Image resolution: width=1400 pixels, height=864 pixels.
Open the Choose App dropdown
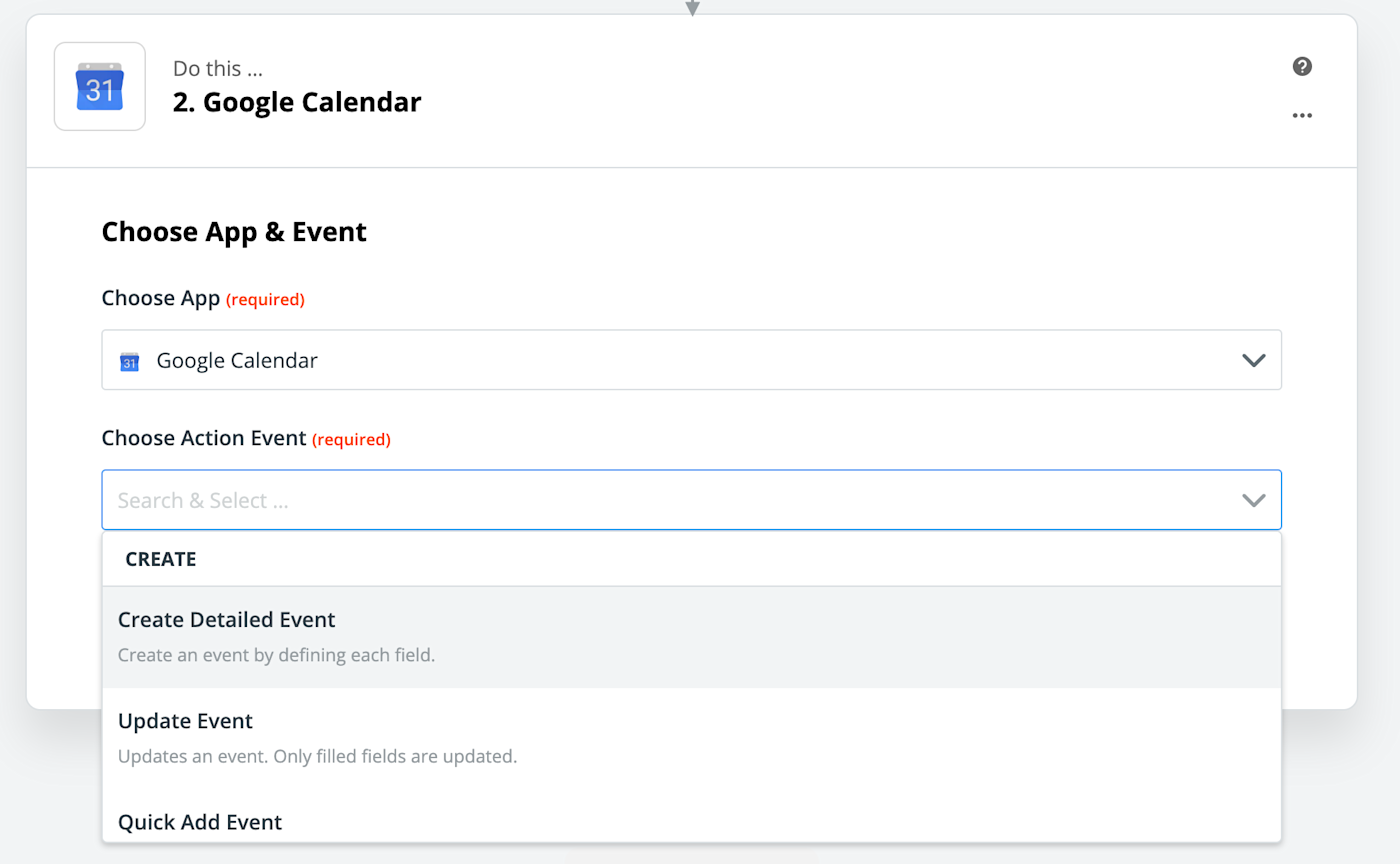pos(690,360)
